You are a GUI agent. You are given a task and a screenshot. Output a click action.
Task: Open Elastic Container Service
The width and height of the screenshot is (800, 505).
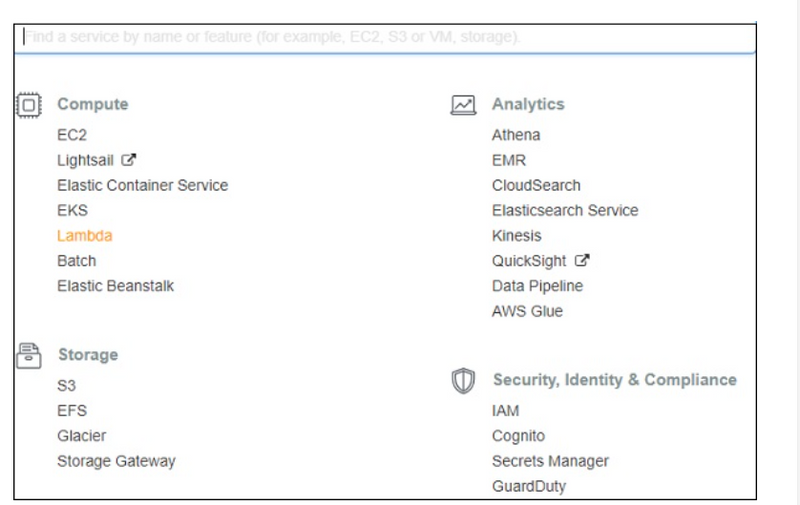click(x=142, y=185)
